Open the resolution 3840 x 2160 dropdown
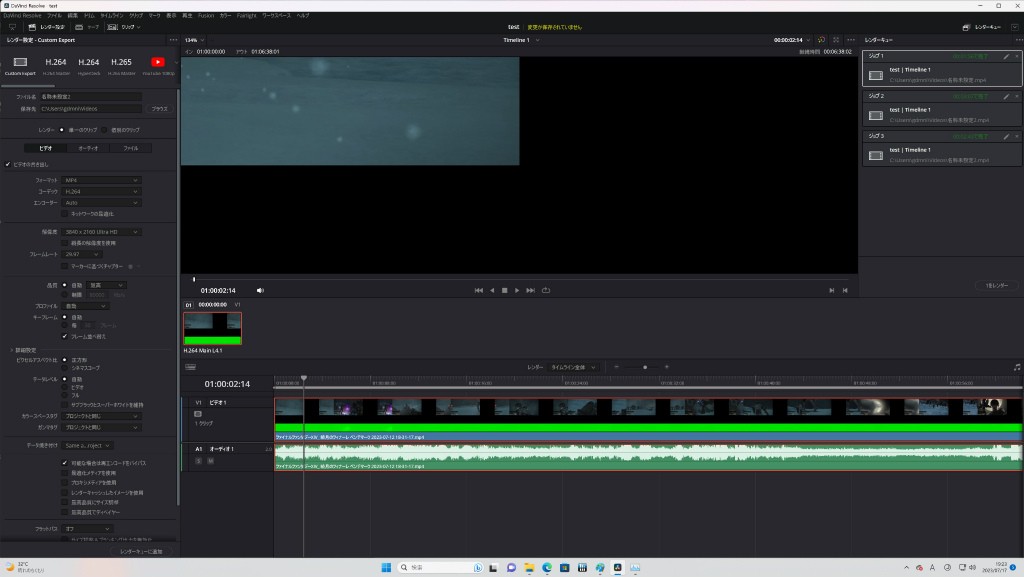This screenshot has height=577, width=1024. (x=102, y=232)
